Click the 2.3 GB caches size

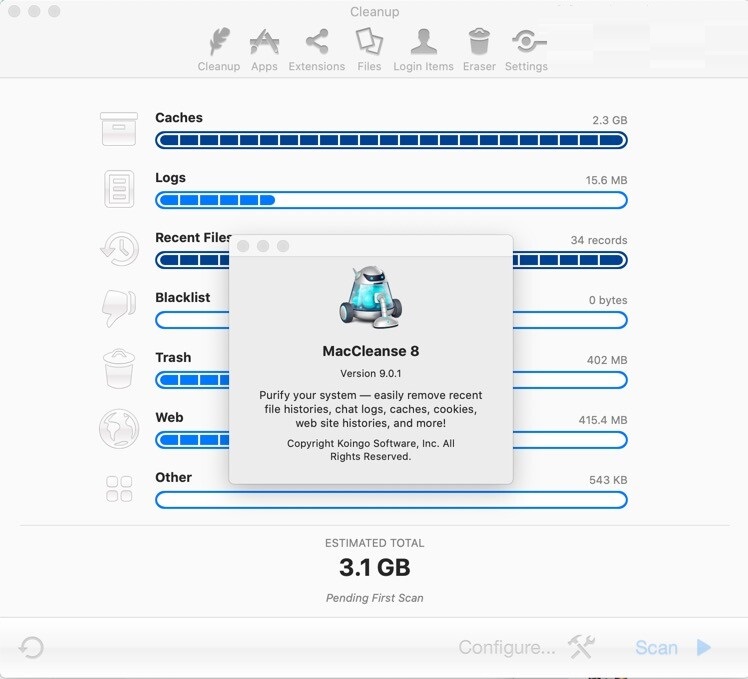point(610,120)
